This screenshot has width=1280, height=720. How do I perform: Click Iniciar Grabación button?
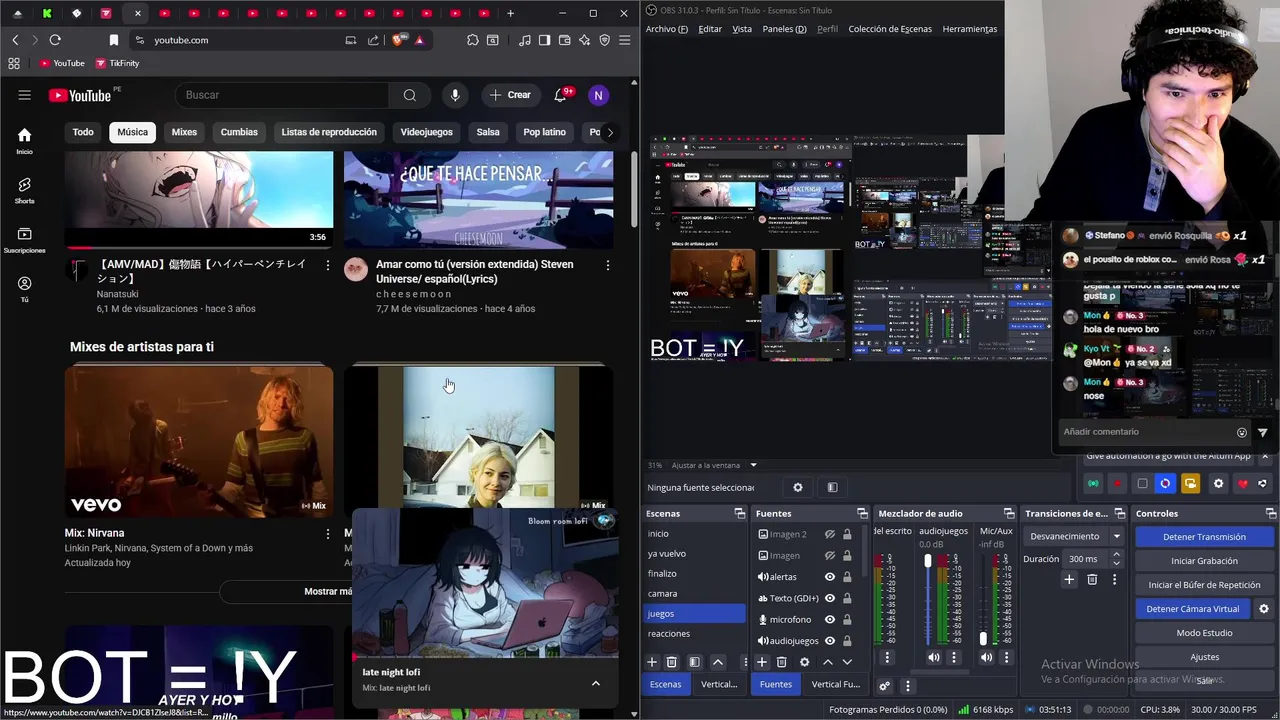coord(1204,561)
